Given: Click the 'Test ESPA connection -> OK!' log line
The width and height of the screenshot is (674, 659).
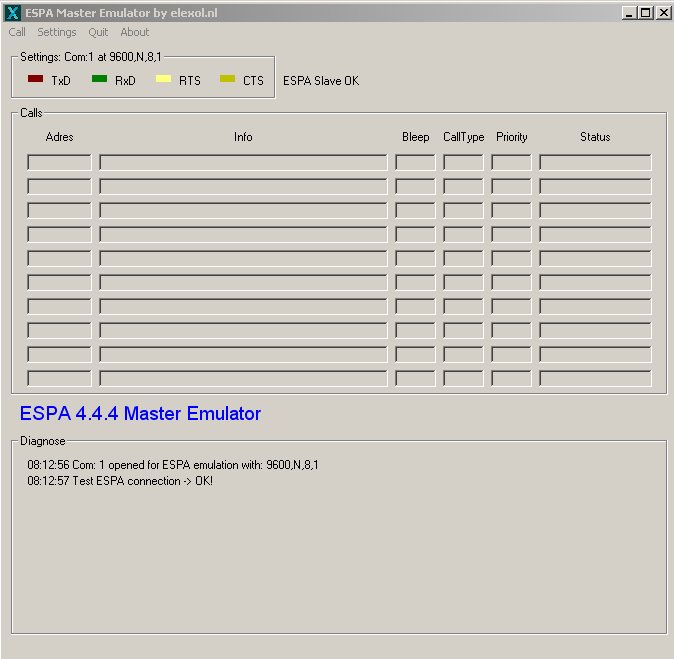Looking at the screenshot, I should 120,481.
